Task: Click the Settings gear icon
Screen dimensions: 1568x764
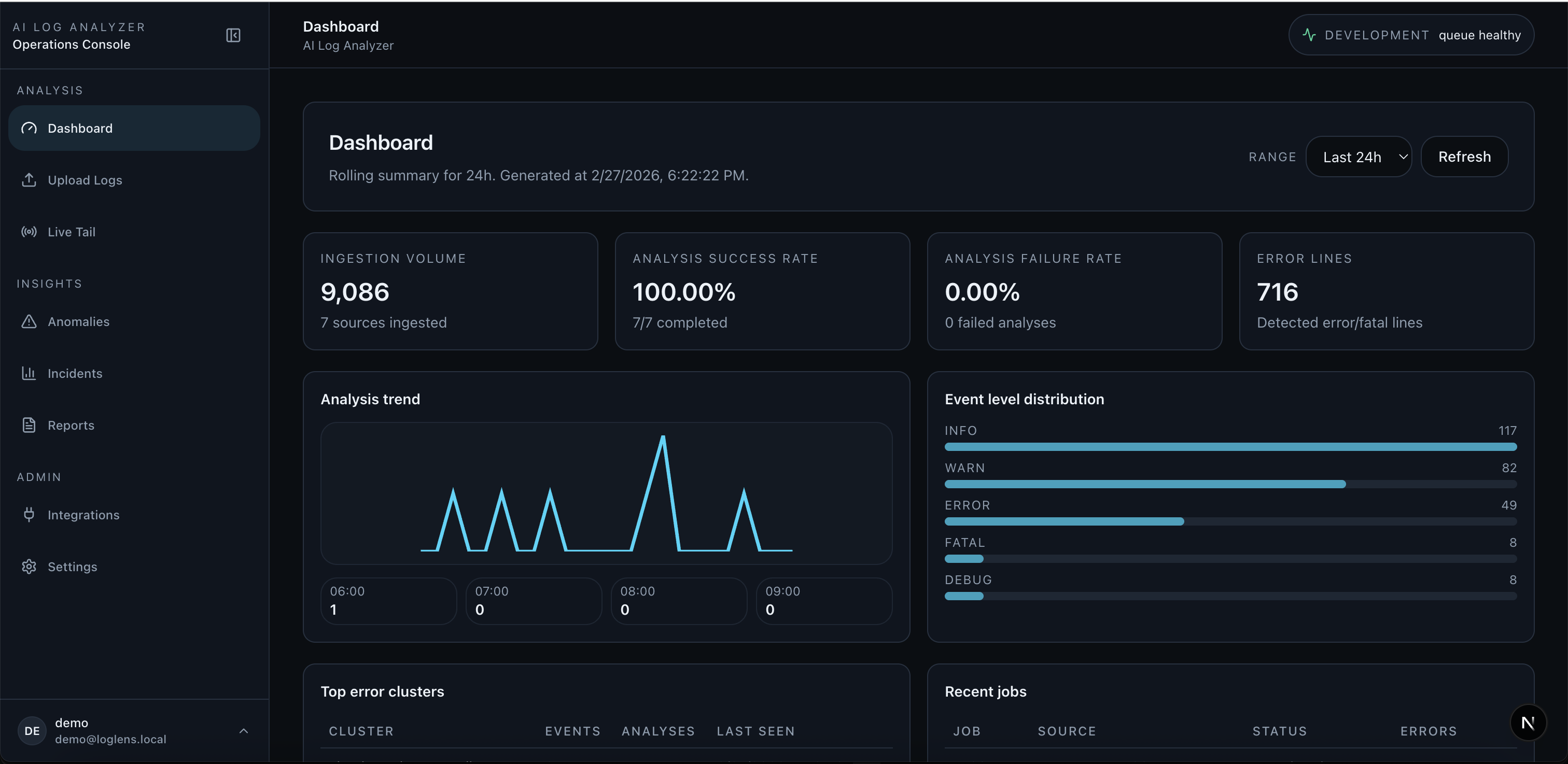Action: pyautogui.click(x=29, y=567)
